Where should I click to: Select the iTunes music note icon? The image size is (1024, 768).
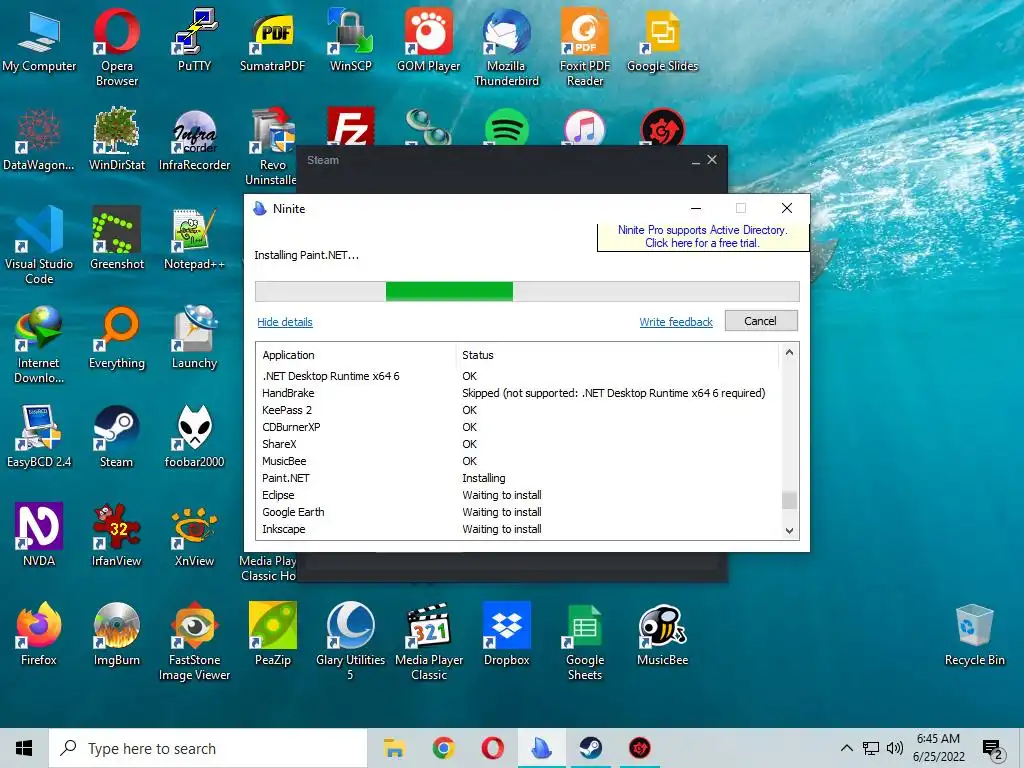click(584, 127)
